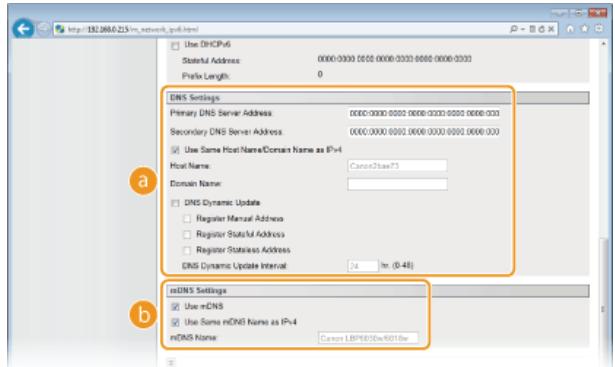Click the mDNS Name input field

coord(368,338)
